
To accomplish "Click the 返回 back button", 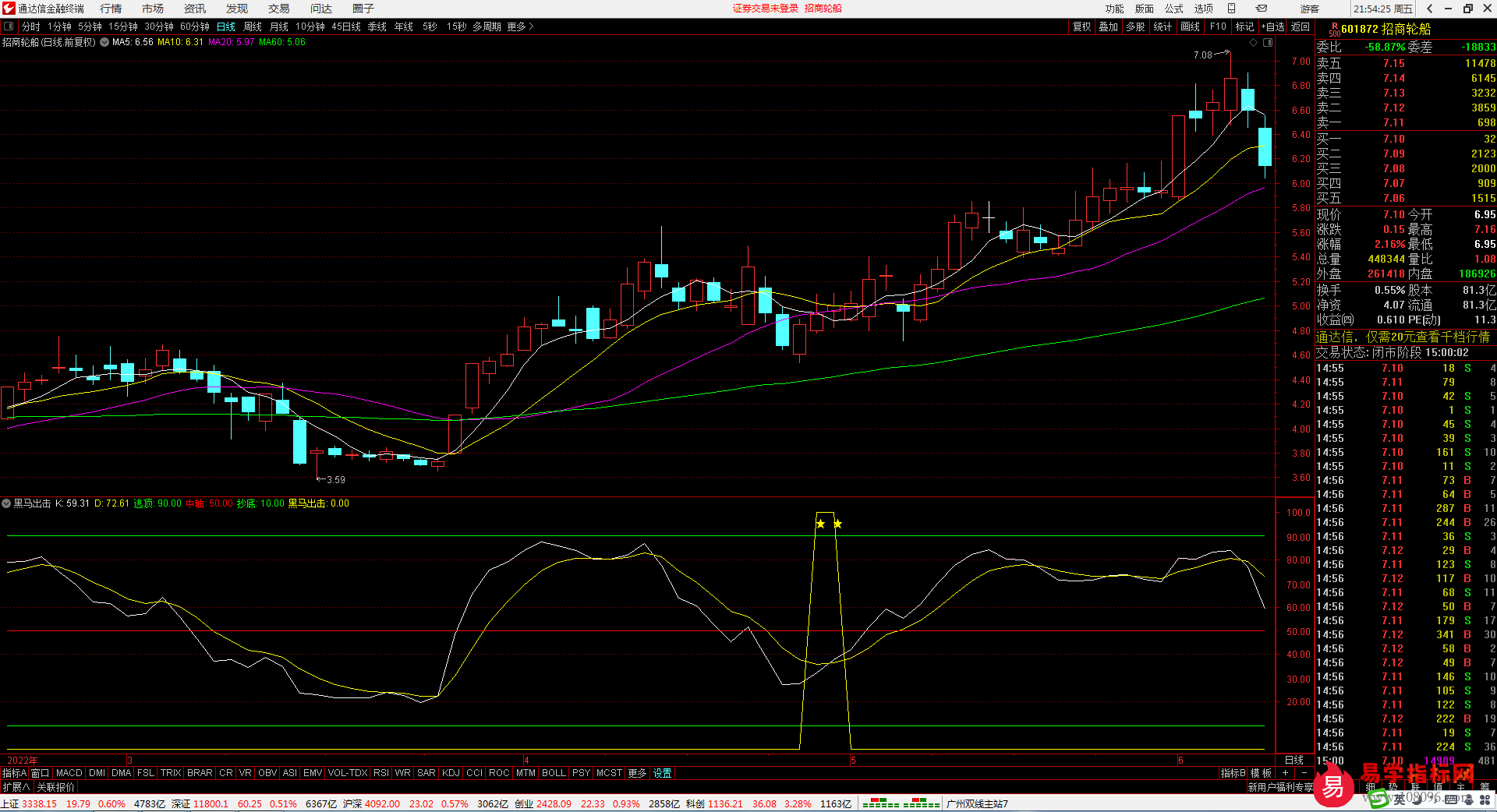I will pyautogui.click(x=1301, y=26).
